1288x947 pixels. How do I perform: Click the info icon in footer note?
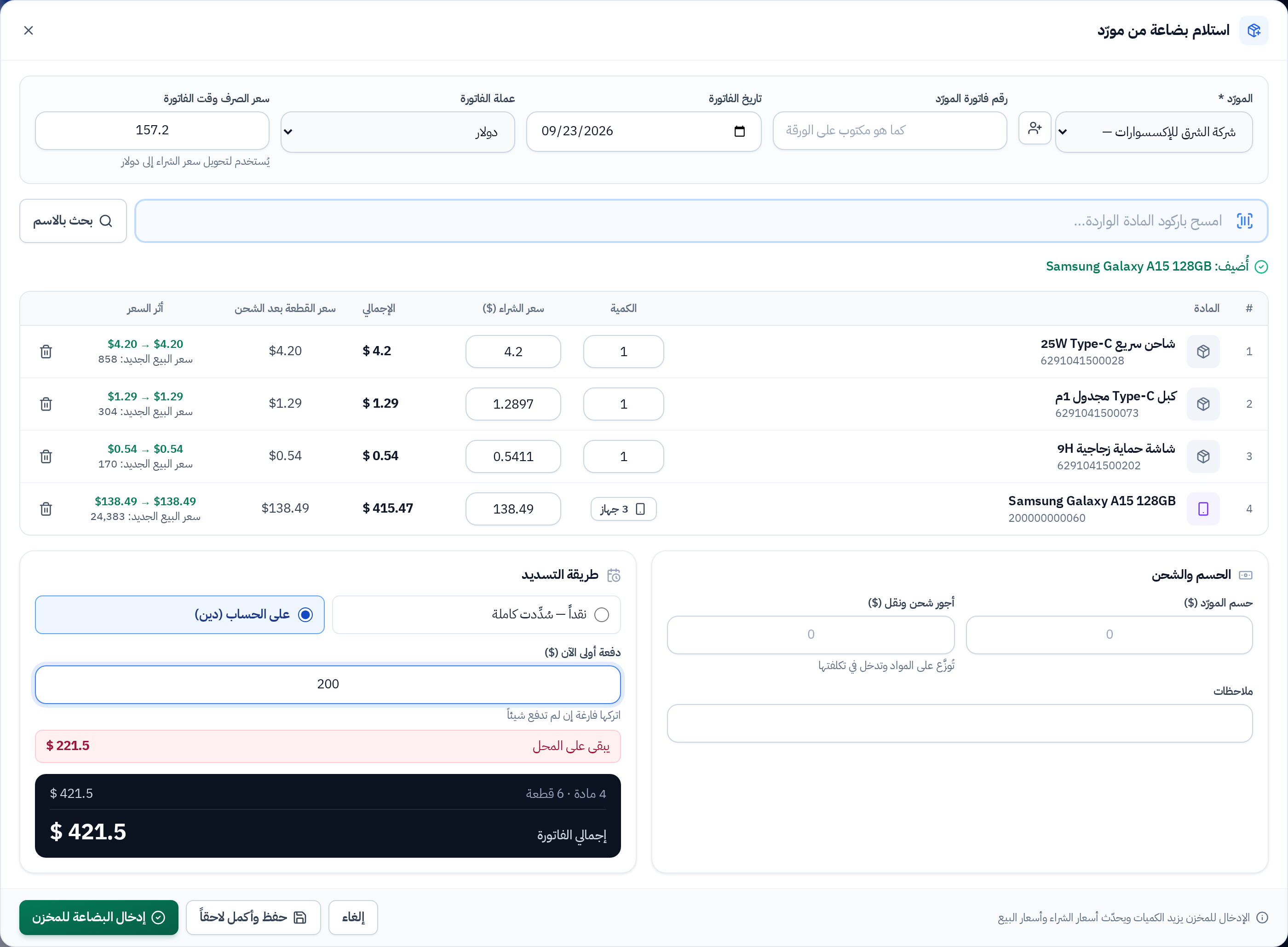1262,918
